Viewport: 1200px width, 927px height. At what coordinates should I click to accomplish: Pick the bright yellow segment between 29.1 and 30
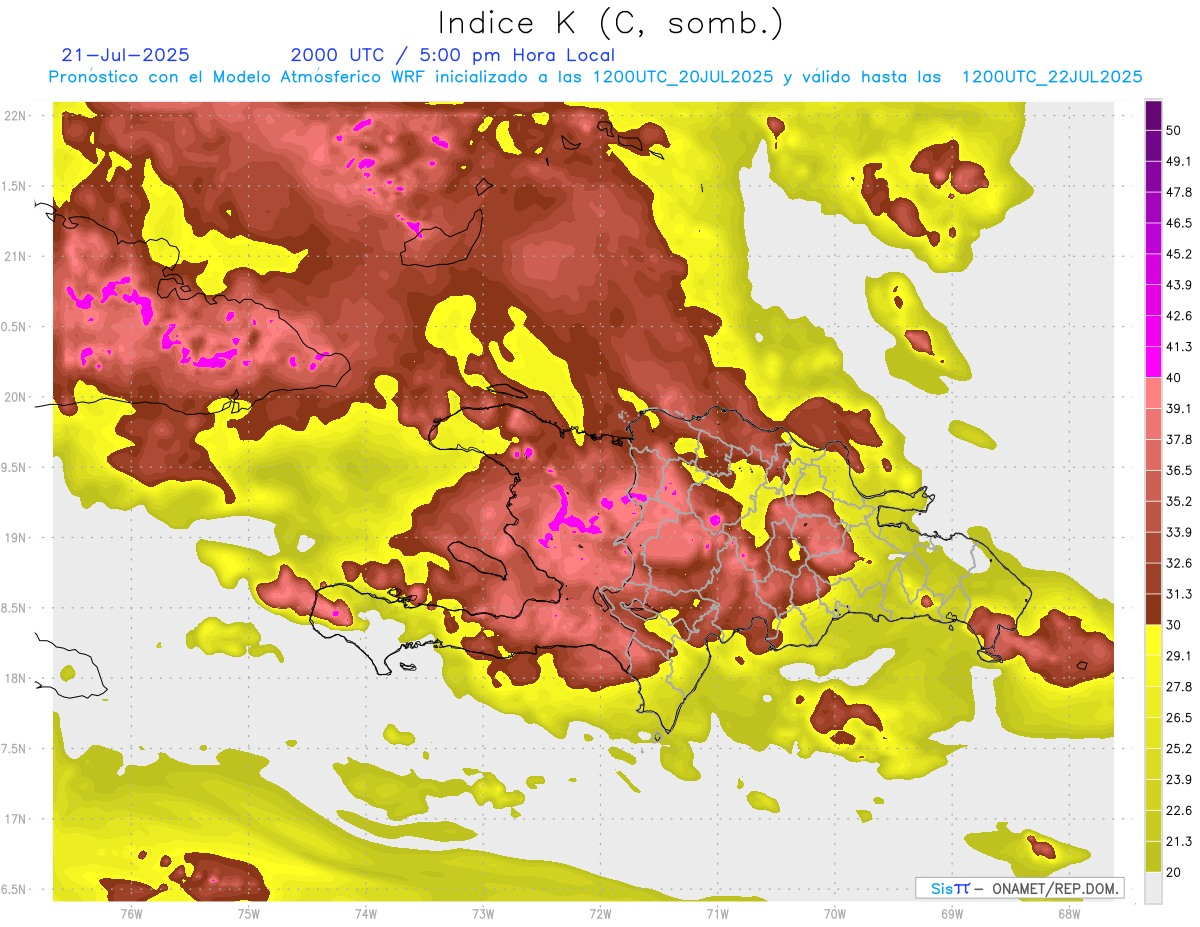1153,640
